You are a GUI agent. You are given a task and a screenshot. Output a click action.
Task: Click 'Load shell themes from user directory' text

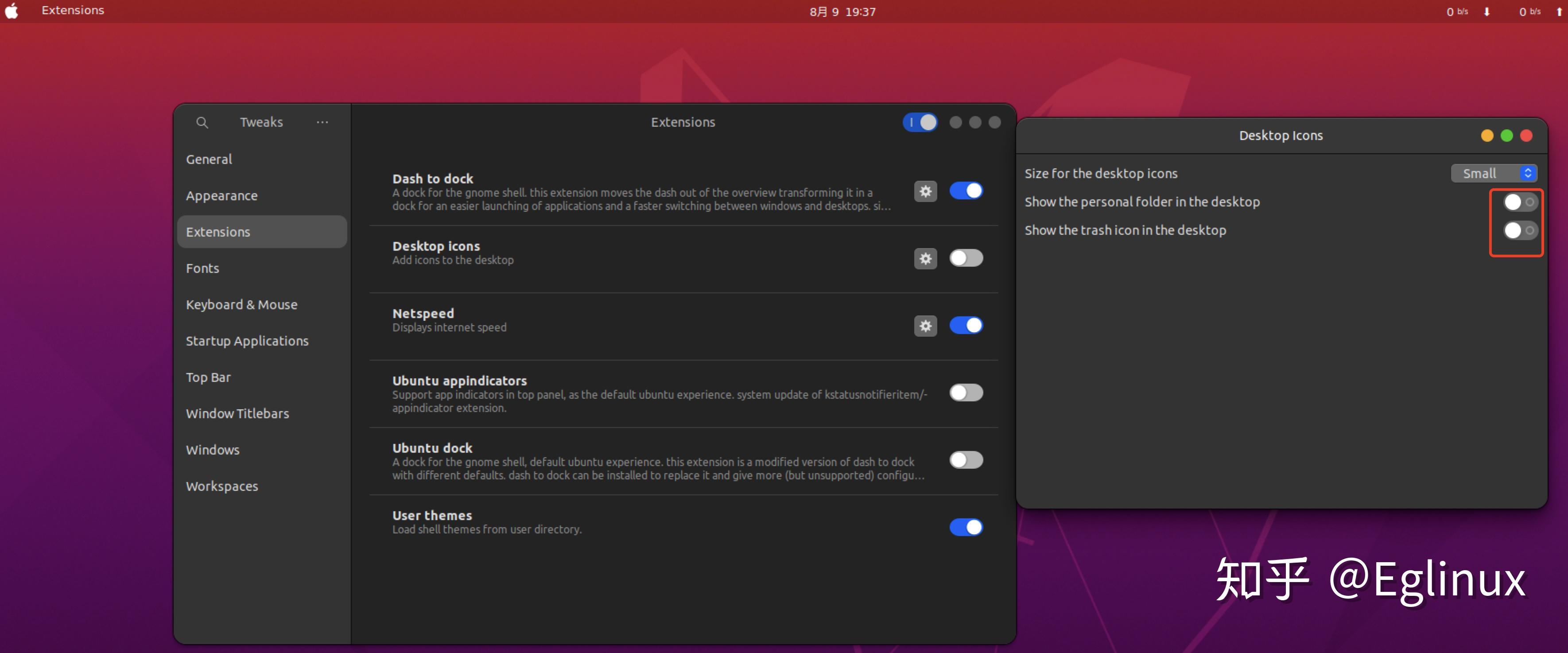click(x=487, y=529)
